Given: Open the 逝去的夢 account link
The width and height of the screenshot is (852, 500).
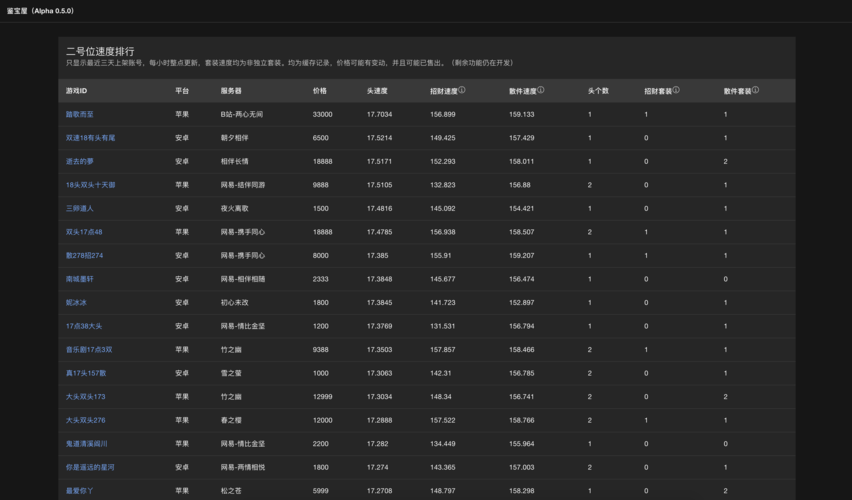Looking at the screenshot, I should click(x=80, y=161).
